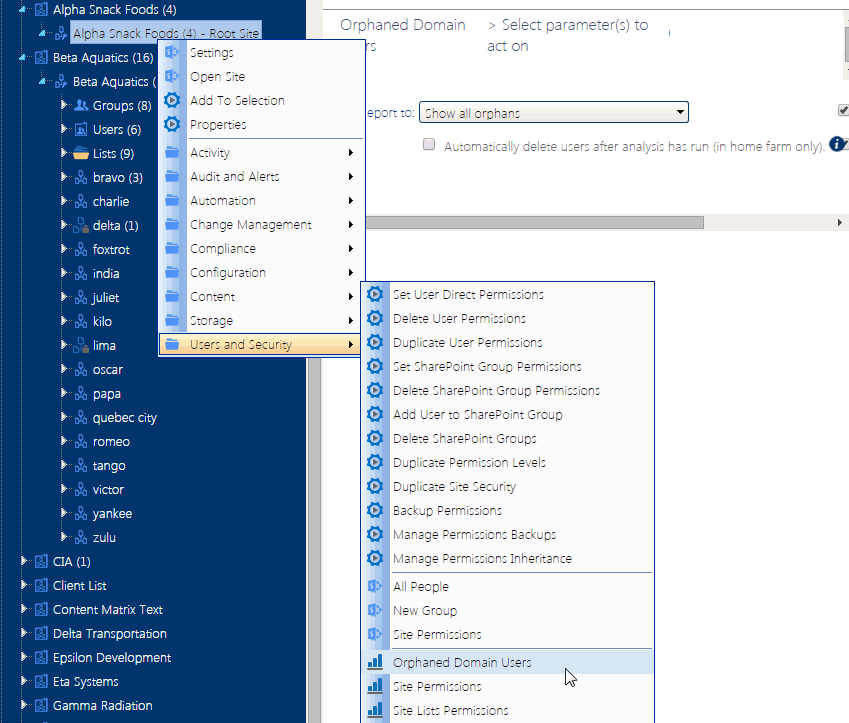Screen dimensions: 849x723
Task: Select Manage Permissions Inheritance menu entry
Action: [x=482, y=559]
